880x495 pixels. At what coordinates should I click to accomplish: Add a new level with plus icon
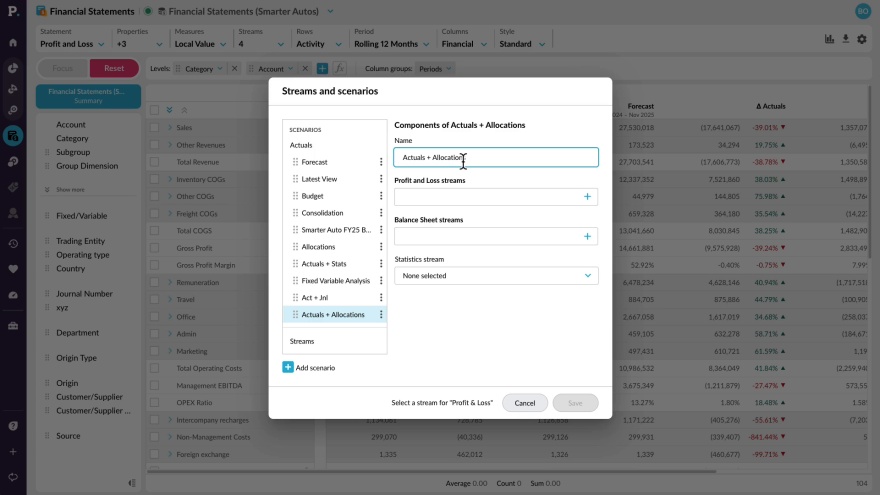tap(322, 68)
